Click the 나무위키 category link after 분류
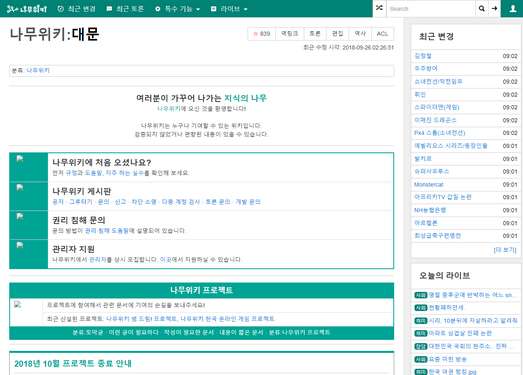Viewport: 523px width, 375px height. coord(38,70)
